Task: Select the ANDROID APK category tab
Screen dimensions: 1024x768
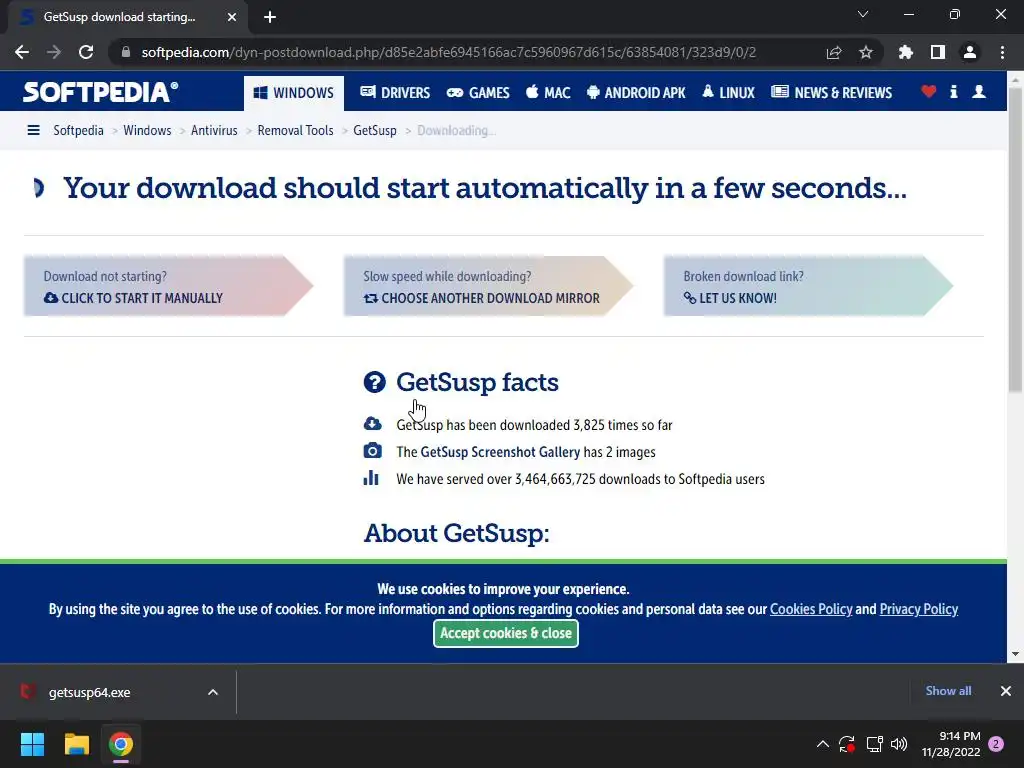Action: tap(636, 93)
